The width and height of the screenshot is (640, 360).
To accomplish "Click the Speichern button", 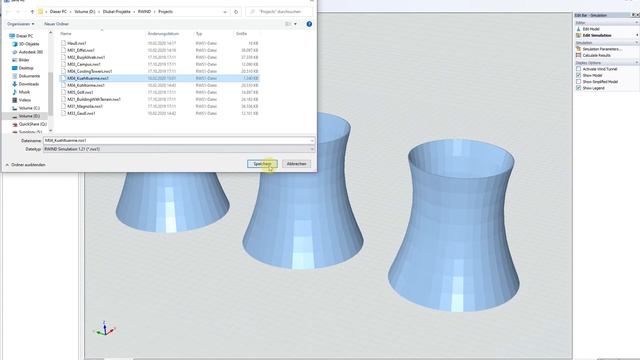I will [x=262, y=164].
